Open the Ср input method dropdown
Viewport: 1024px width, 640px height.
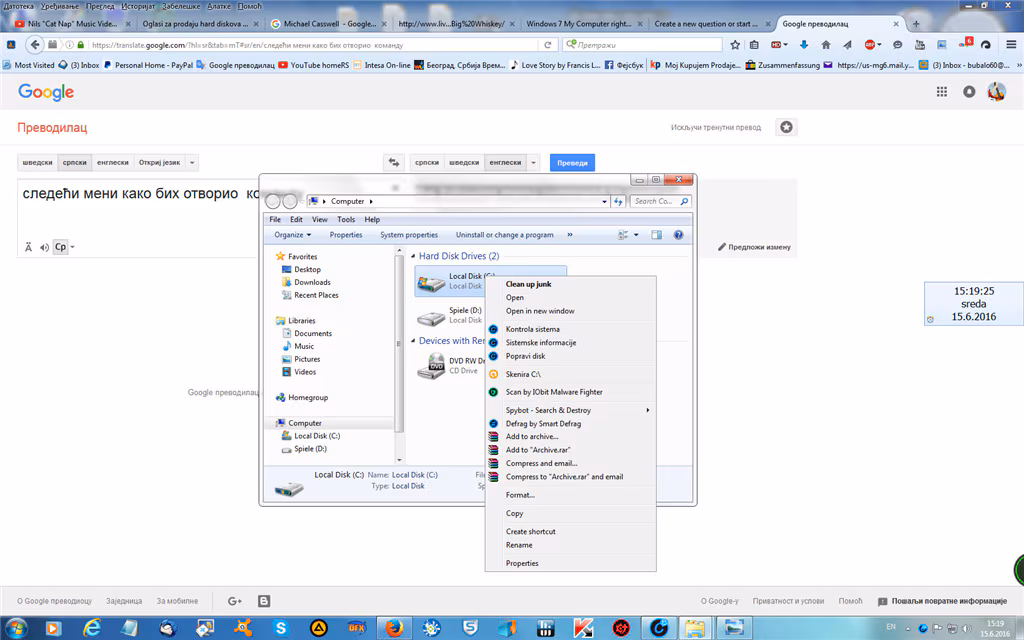click(72, 248)
